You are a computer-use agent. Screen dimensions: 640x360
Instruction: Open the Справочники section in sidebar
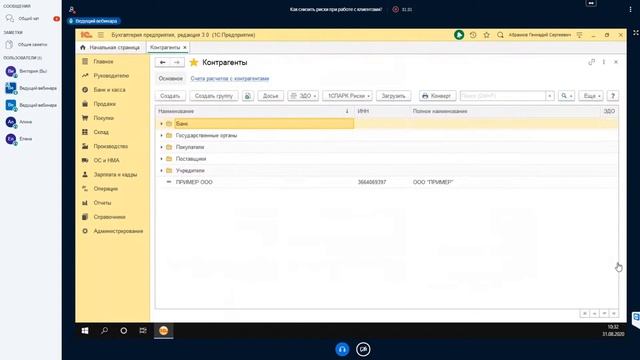click(109, 217)
